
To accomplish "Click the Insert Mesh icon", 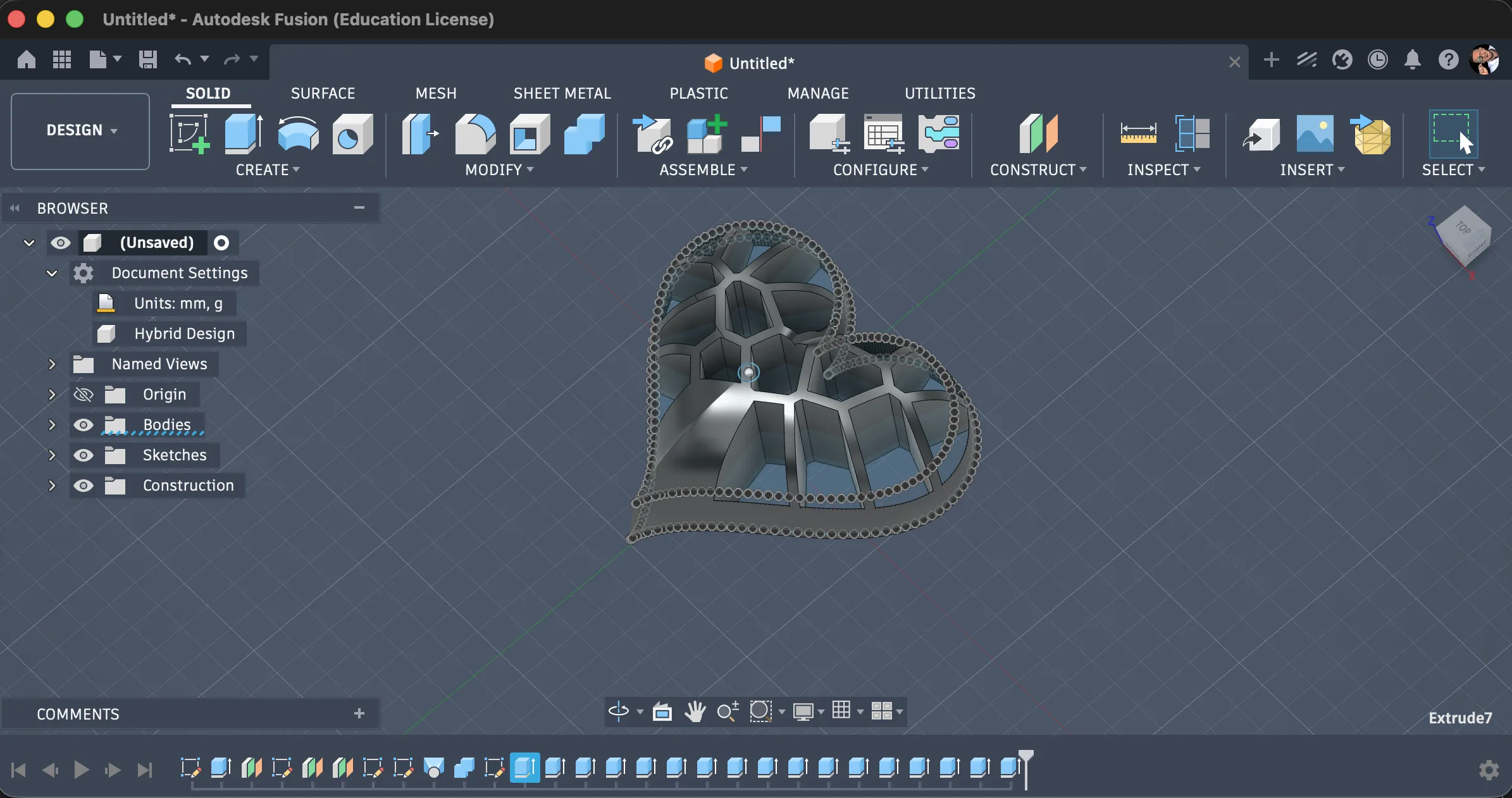I will [1370, 133].
